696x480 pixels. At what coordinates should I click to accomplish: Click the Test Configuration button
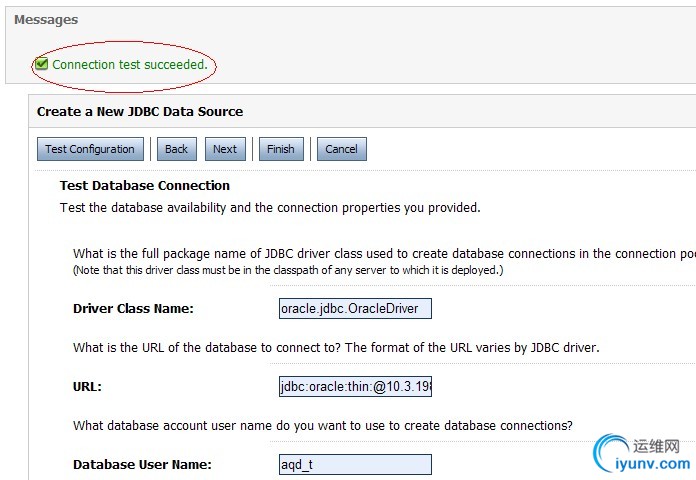(90, 149)
